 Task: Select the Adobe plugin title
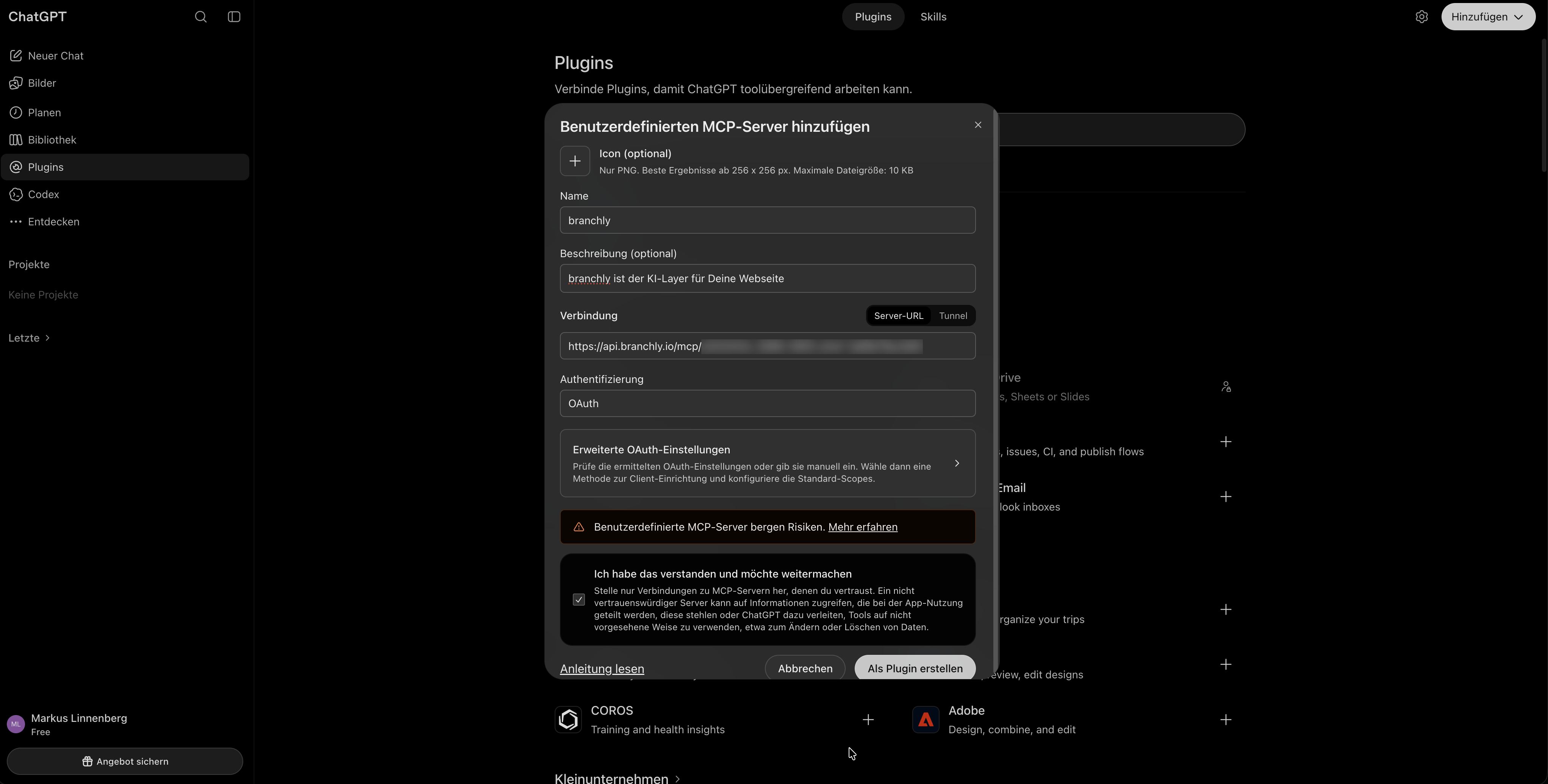(966, 711)
